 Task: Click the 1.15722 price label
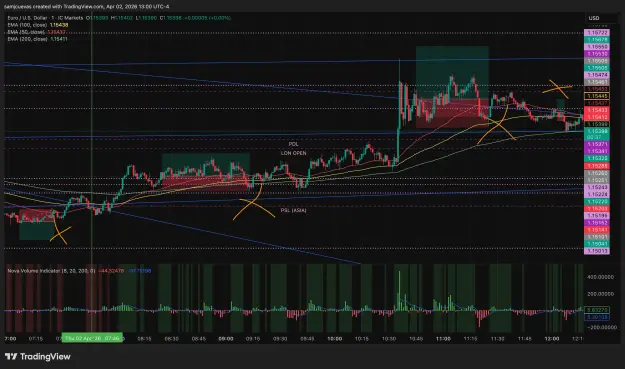tap(597, 33)
